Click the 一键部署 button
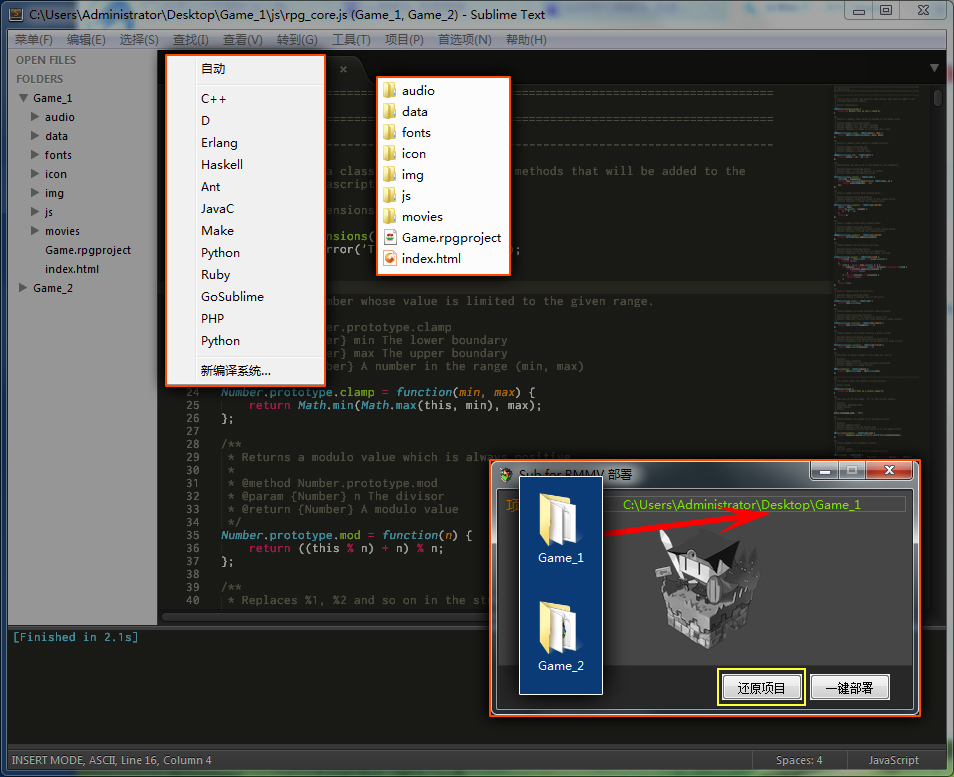 point(849,688)
